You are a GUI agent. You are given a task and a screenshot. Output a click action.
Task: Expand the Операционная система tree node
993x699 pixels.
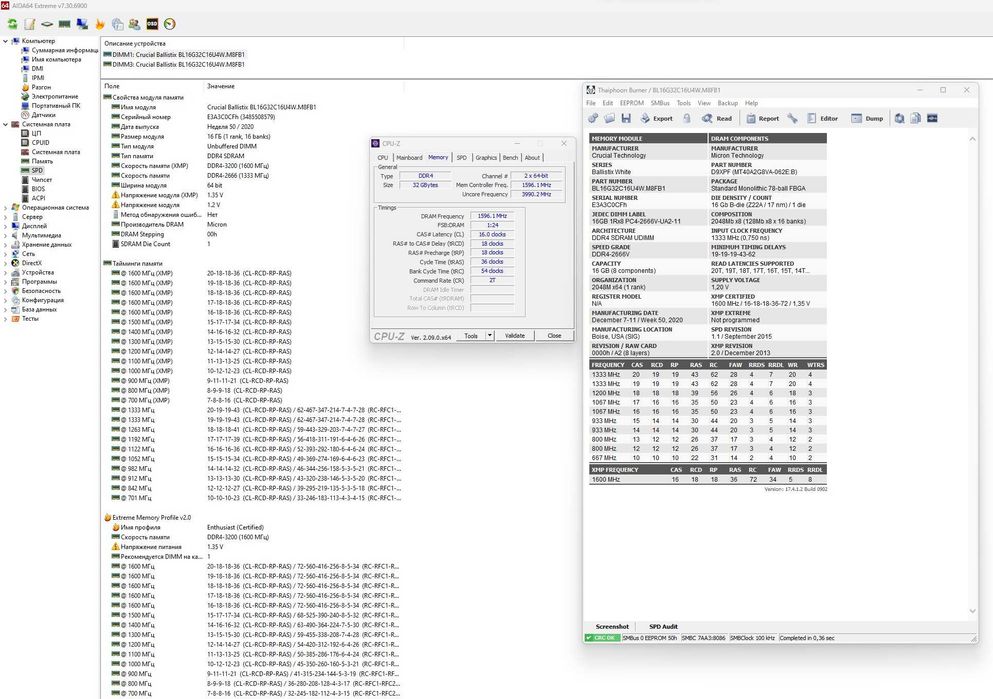(5, 207)
